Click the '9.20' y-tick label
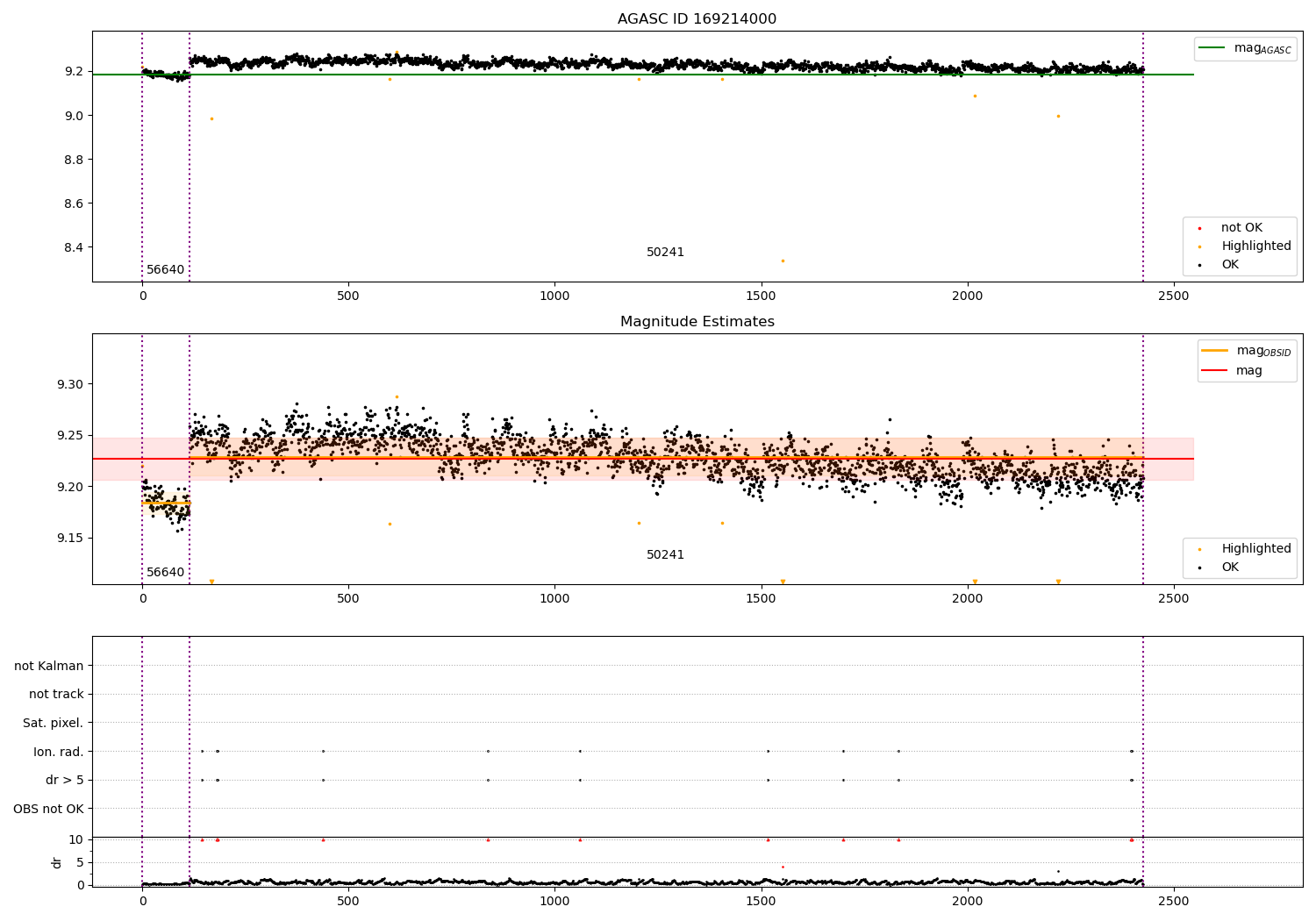Viewport: 1316px width, 921px height. (71, 487)
